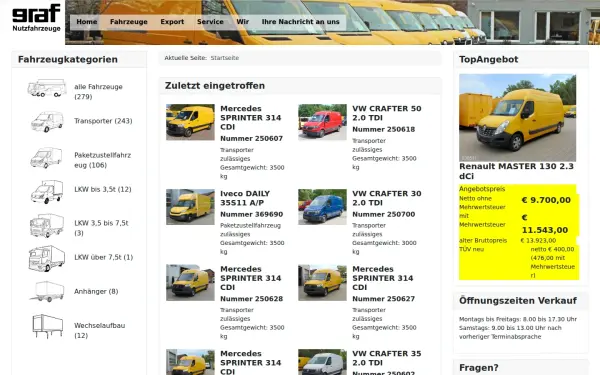The width and height of the screenshot is (600, 375).
Task: Open LKW bis 3,5t (12) link
Action: pyautogui.click(x=103, y=189)
